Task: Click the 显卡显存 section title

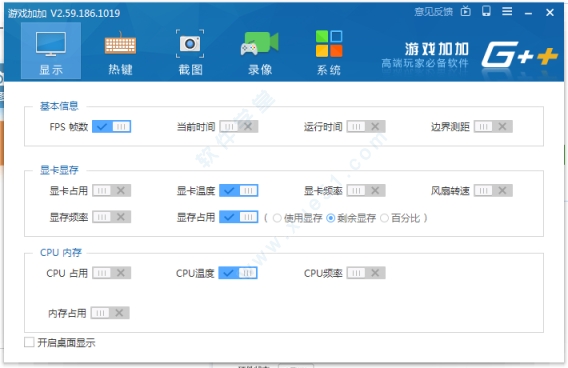Action: pos(59,170)
